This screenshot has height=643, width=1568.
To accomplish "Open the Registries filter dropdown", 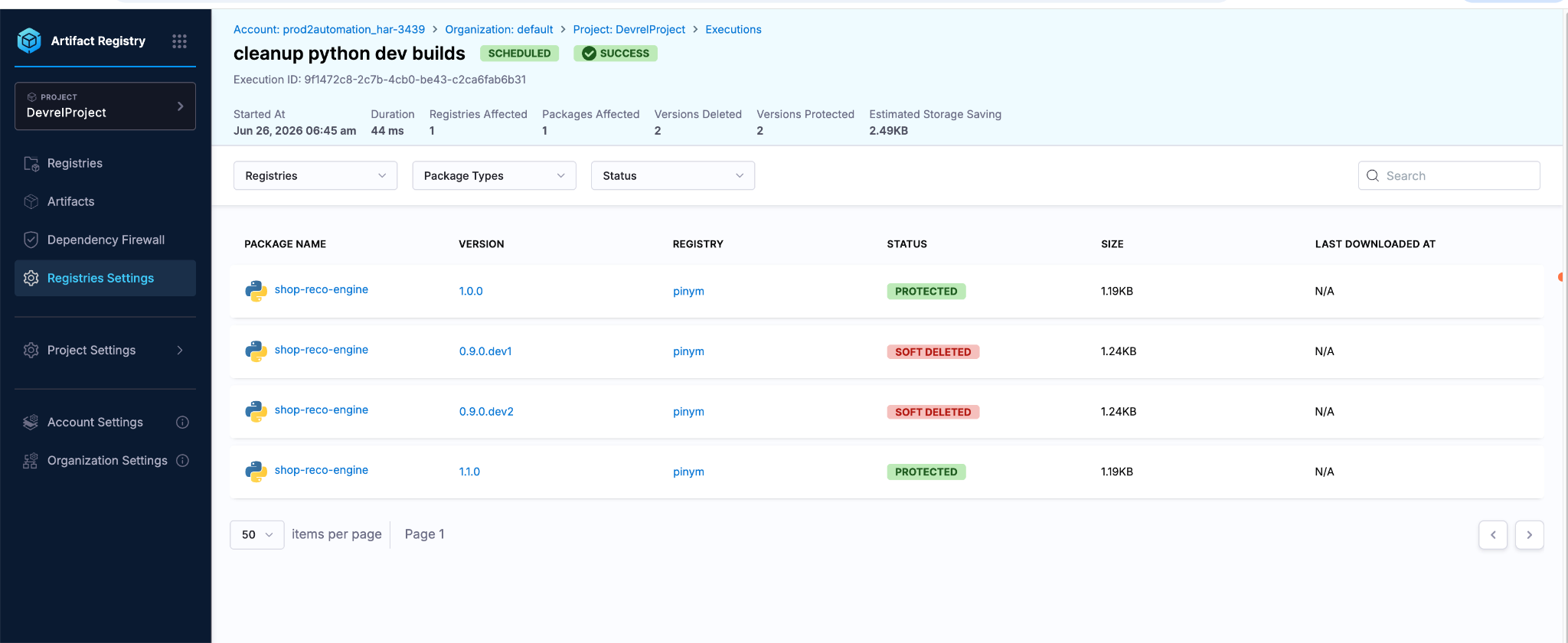I will coord(315,175).
